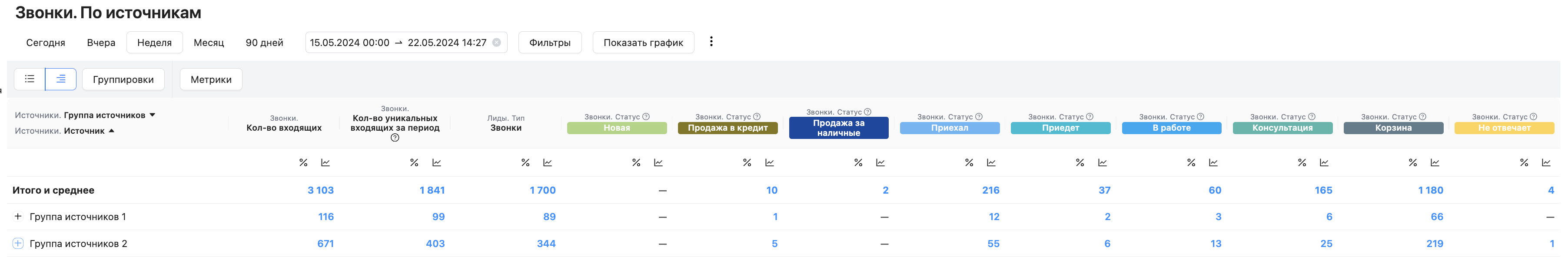The width and height of the screenshot is (1568, 257).
Task: Switch to flat list view icon
Action: [x=29, y=79]
